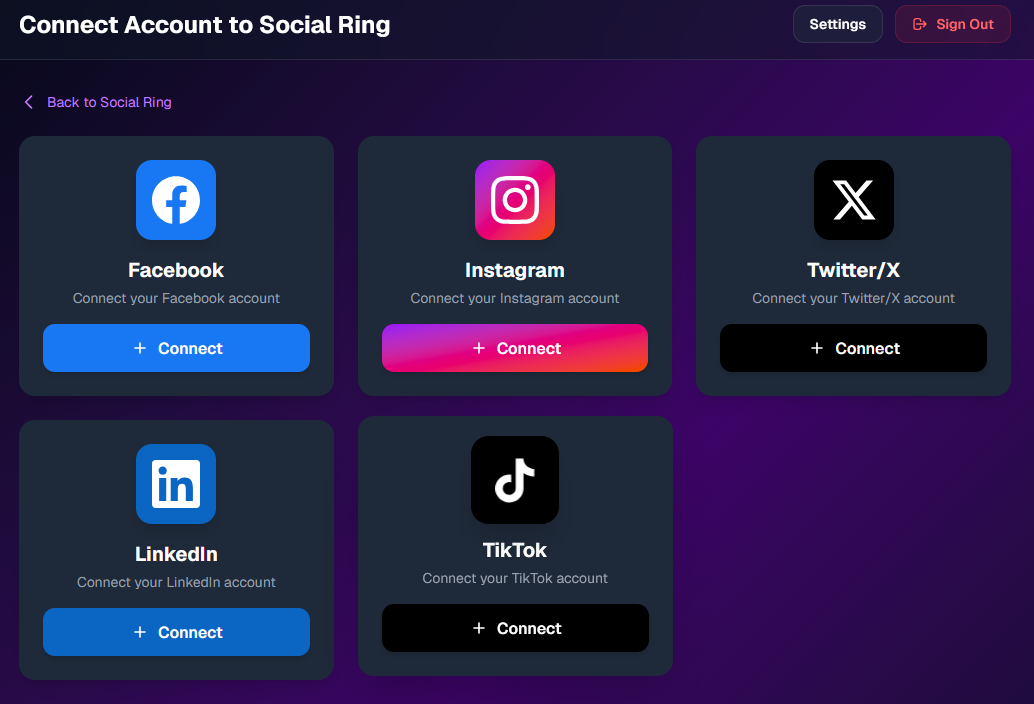Connect your TikTok account
The height and width of the screenshot is (704, 1034).
514,628
